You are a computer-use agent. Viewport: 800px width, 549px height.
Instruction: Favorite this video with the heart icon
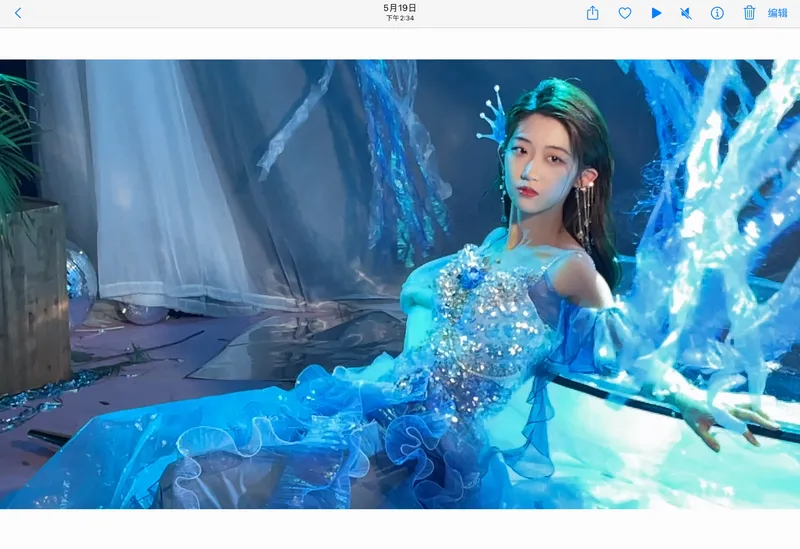[624, 13]
